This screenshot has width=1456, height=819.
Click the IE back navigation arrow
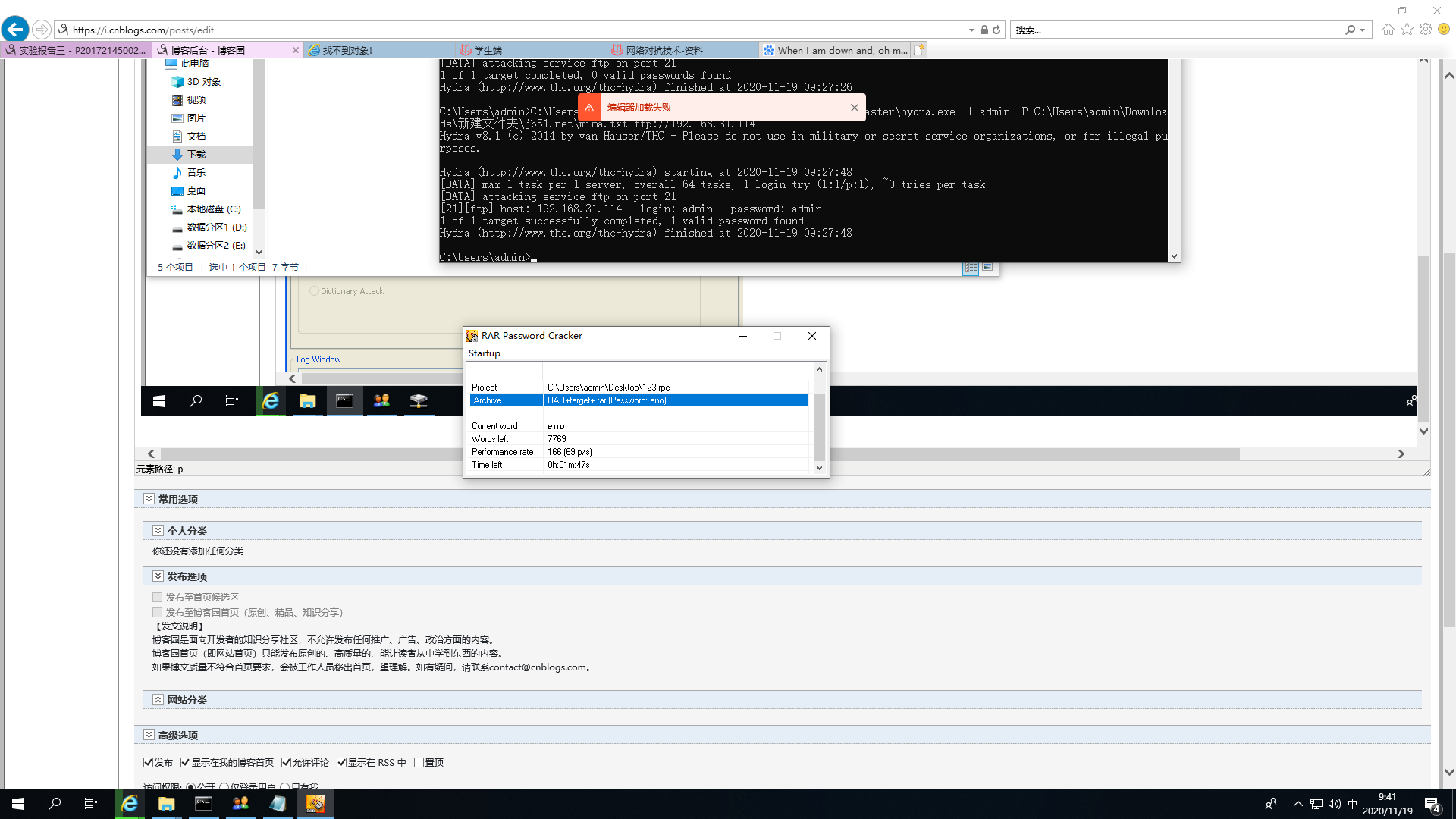point(15,30)
